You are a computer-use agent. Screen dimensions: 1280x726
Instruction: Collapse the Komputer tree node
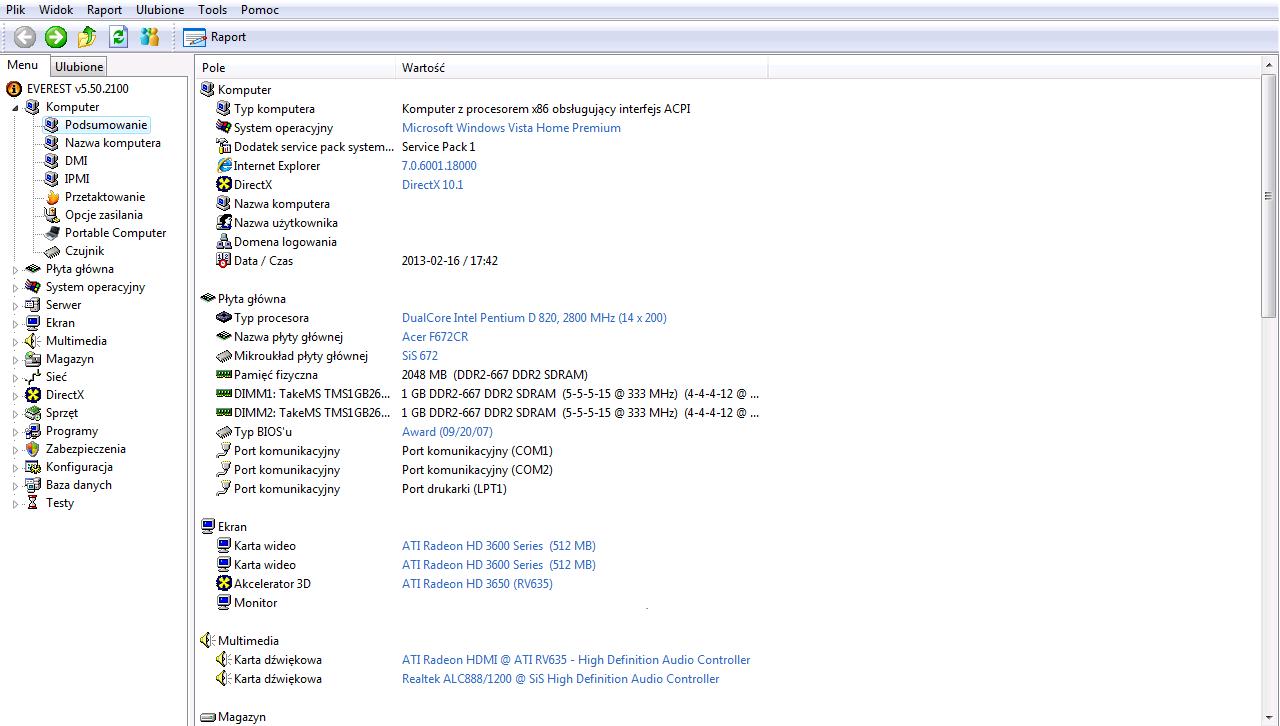[x=15, y=107]
